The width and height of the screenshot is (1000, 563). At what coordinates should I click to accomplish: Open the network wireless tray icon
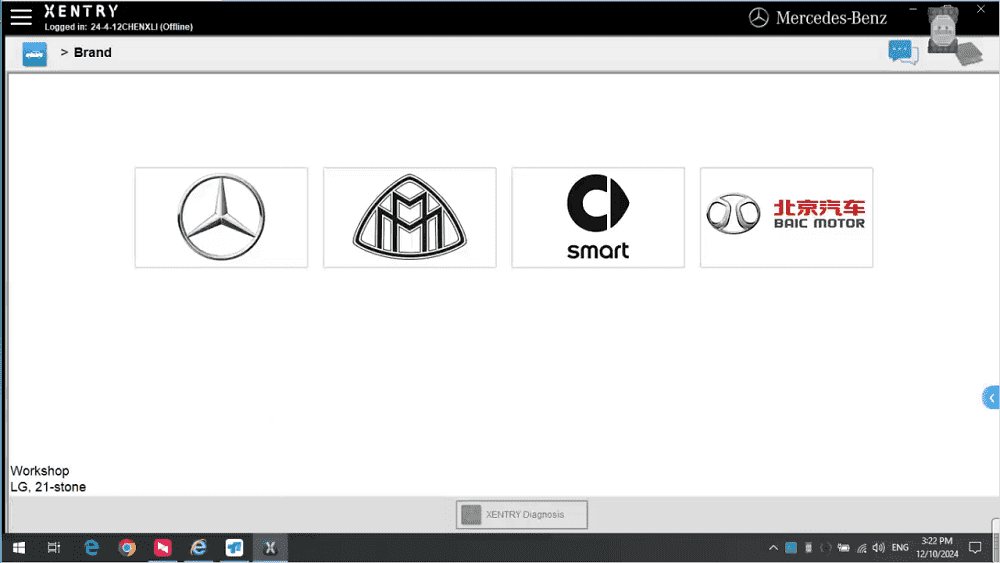point(862,548)
